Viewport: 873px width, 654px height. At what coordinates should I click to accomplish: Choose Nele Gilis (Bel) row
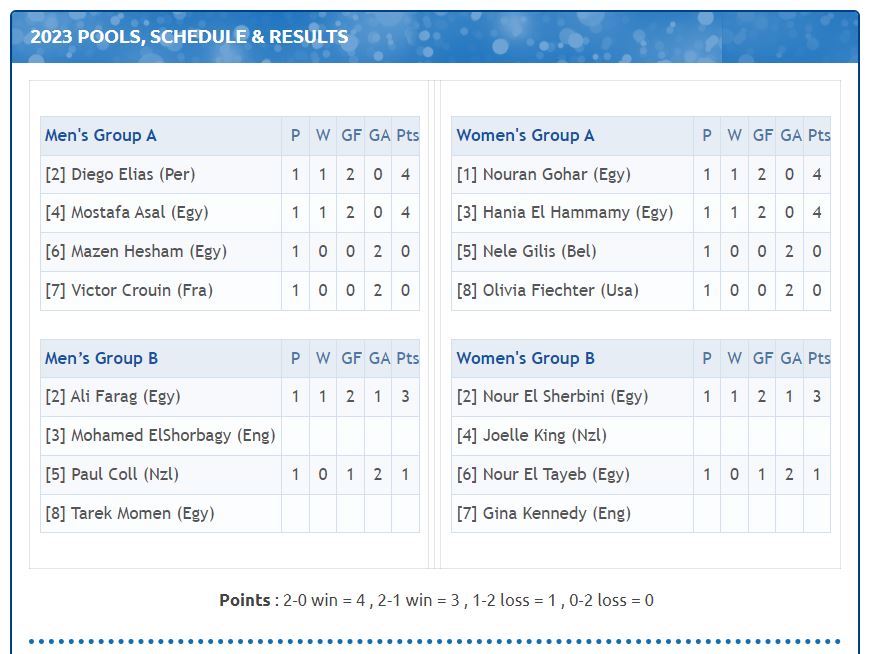coord(526,251)
